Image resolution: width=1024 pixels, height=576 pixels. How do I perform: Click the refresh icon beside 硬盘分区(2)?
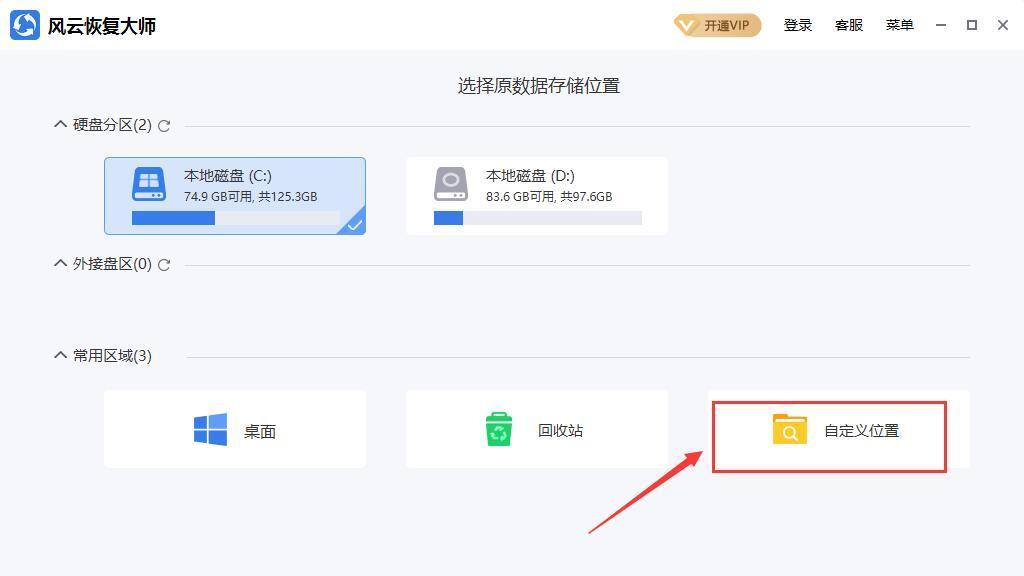click(x=164, y=125)
